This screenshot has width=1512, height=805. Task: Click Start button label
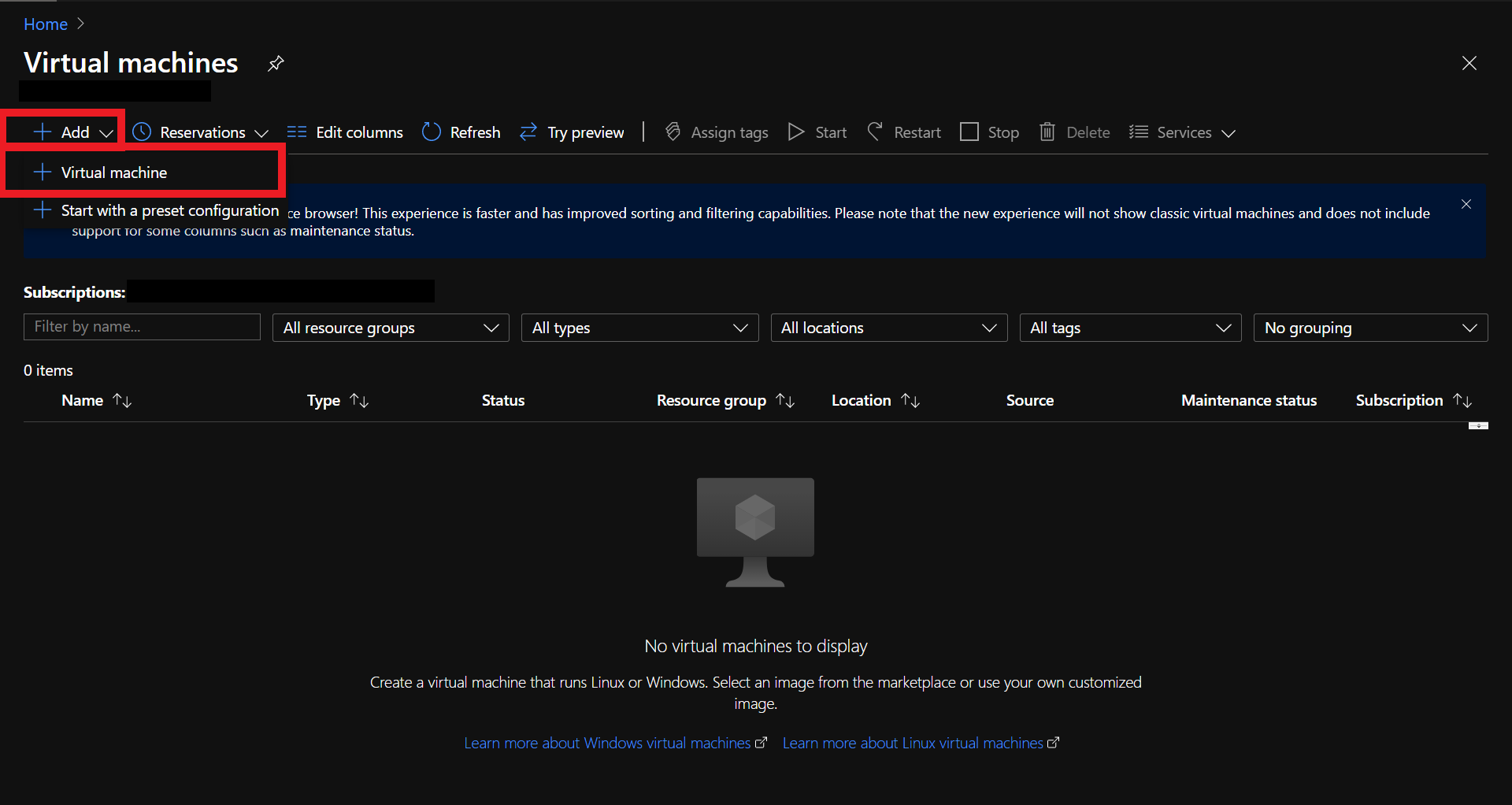pyautogui.click(x=831, y=132)
